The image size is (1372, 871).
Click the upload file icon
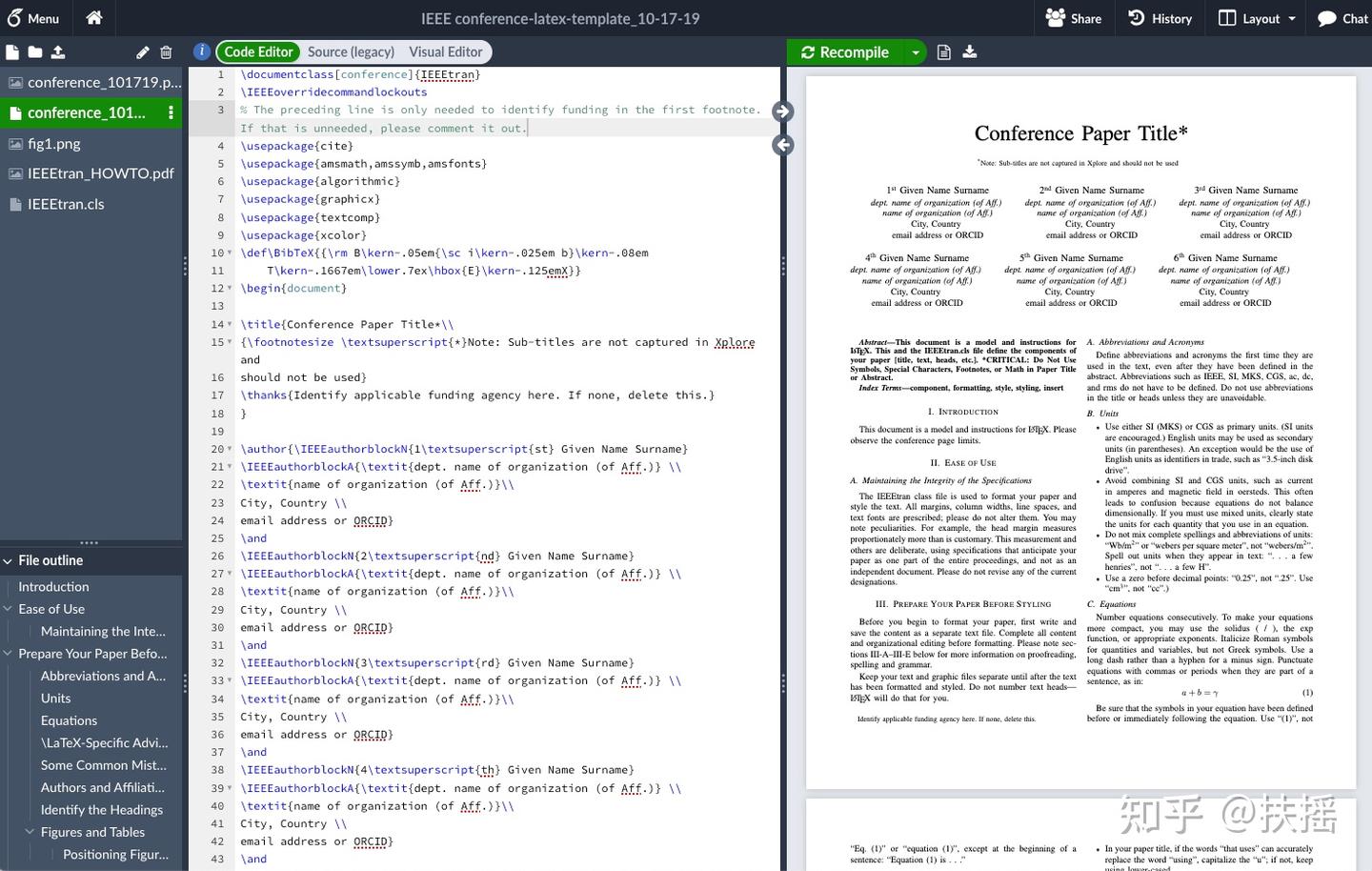pyautogui.click(x=58, y=52)
